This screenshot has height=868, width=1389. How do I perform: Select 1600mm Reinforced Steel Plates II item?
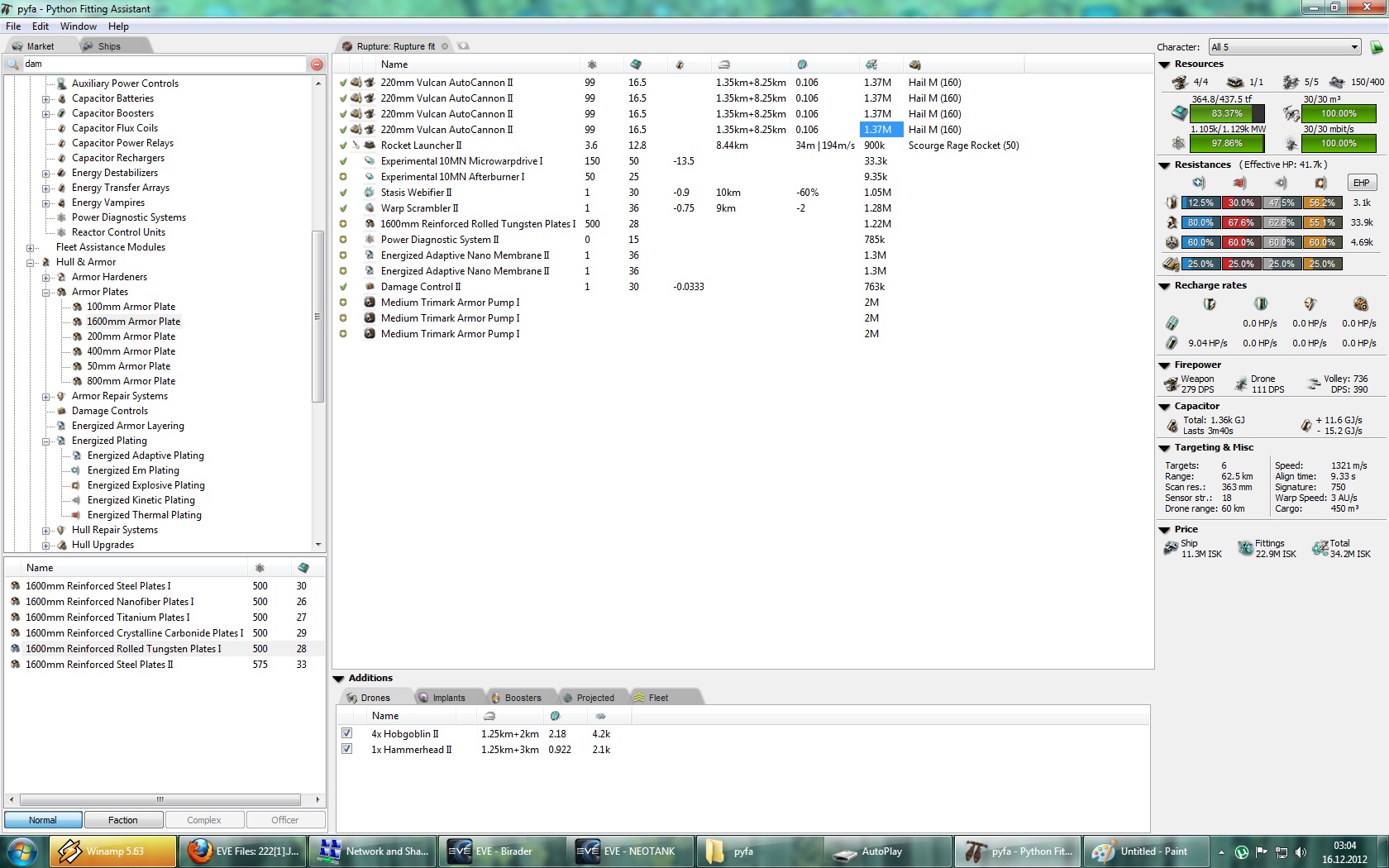coord(165,665)
